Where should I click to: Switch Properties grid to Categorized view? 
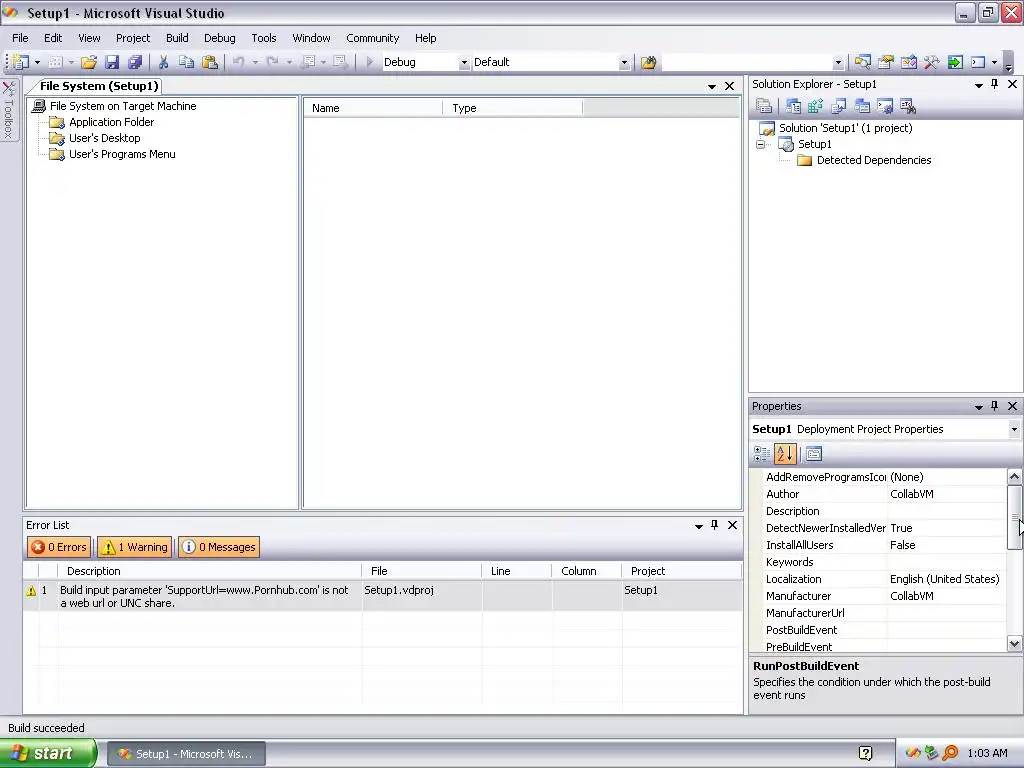click(761, 454)
